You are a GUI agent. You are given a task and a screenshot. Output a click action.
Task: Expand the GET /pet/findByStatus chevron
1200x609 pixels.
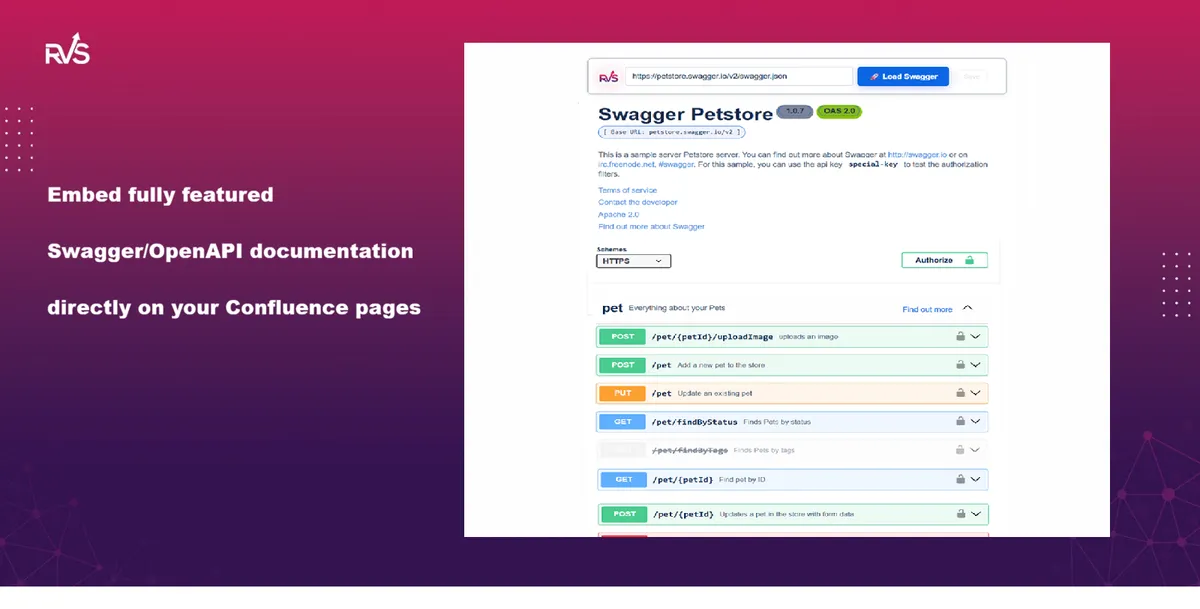coord(976,422)
